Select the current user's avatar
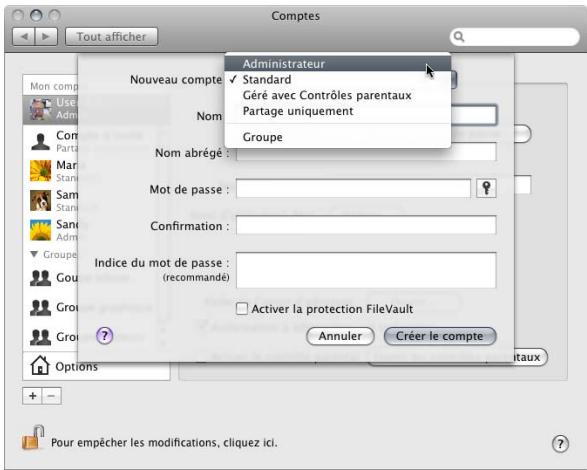Screen dimensions: 587x470 (40, 109)
